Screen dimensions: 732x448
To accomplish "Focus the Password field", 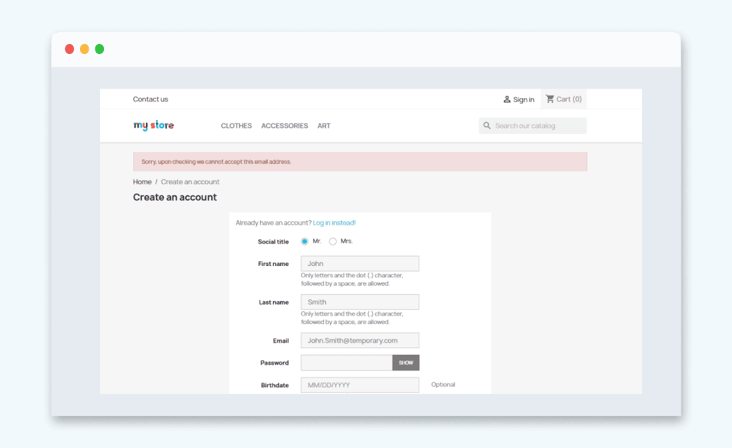I will 347,363.
